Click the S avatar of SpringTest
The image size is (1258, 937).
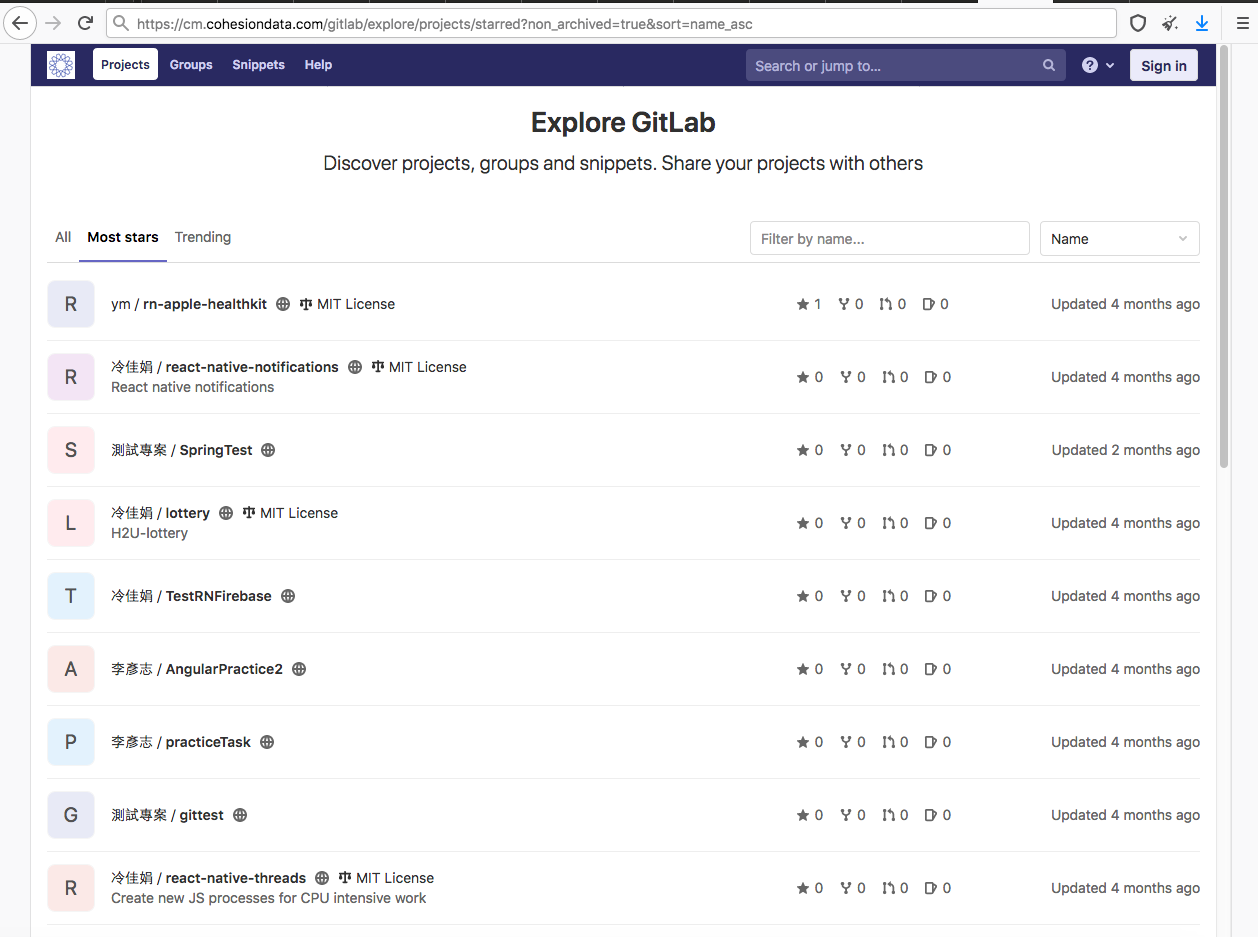coord(71,450)
